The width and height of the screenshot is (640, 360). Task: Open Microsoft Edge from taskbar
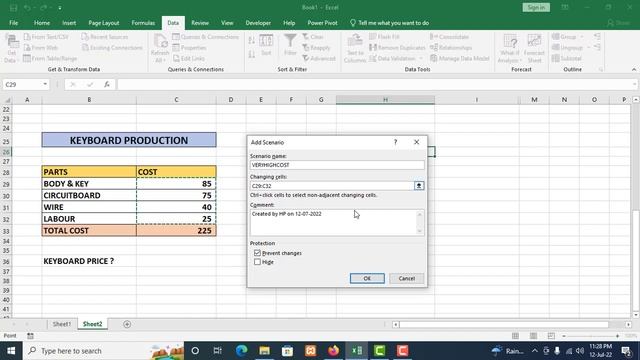tap(242, 351)
